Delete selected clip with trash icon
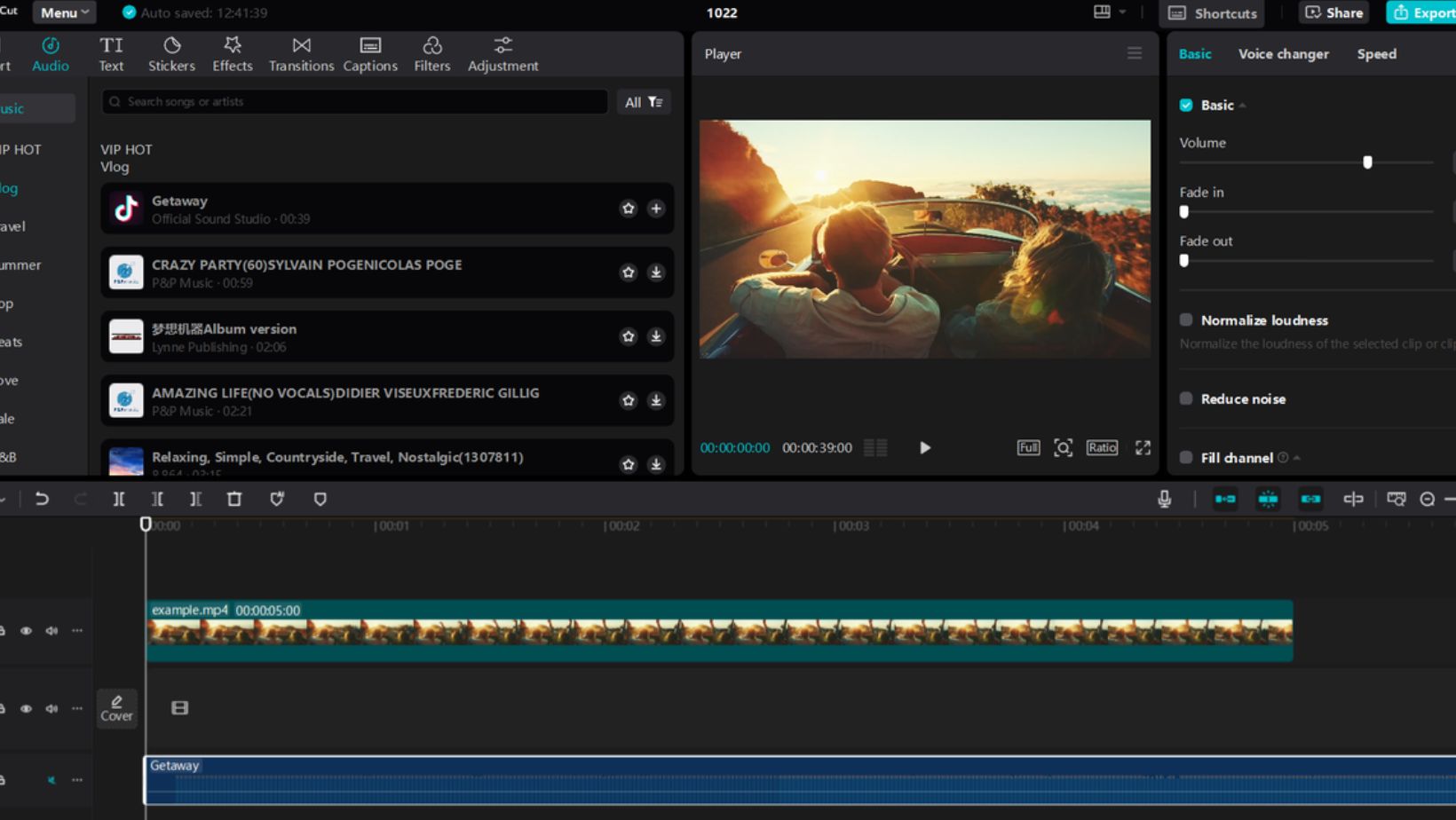This screenshot has height=820, width=1456. tap(234, 499)
